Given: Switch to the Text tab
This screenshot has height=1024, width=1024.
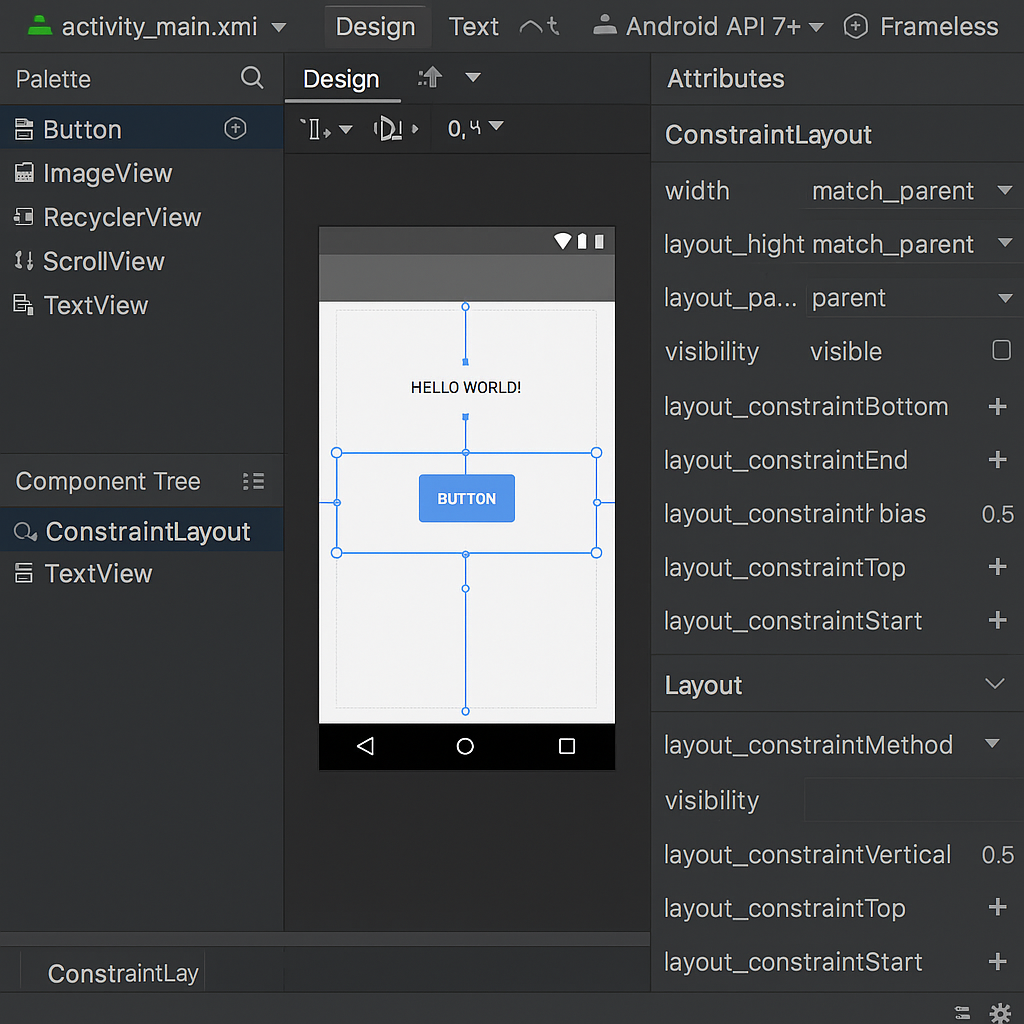Looking at the screenshot, I should (473, 26).
